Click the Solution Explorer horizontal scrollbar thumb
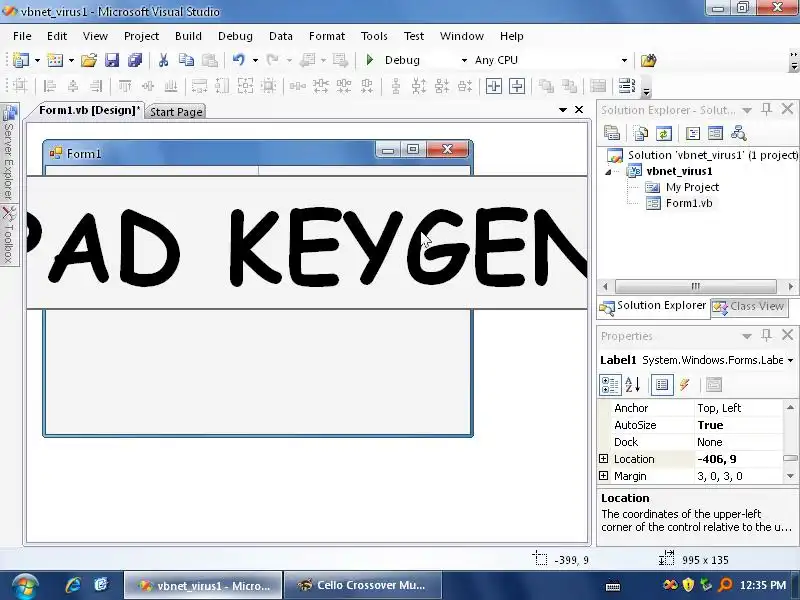The height and width of the screenshot is (600, 800). [x=695, y=286]
